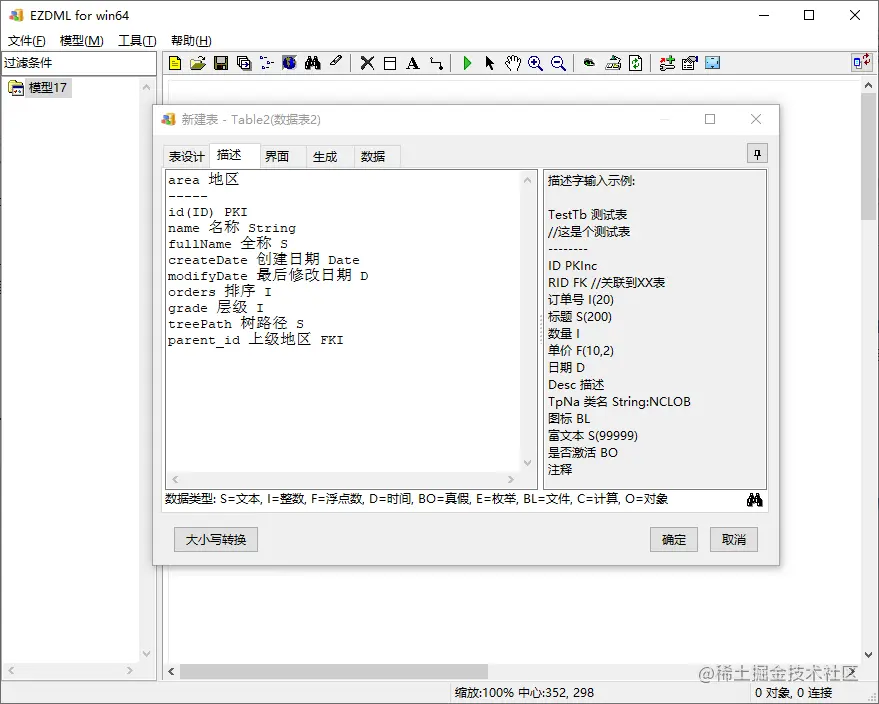Open the 文件(F) menu
Viewport: 879px width, 704px height.
click(26, 40)
